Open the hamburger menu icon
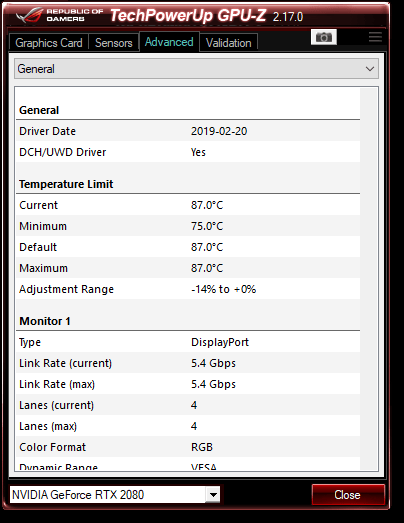This screenshot has width=404, height=523. pos(375,37)
